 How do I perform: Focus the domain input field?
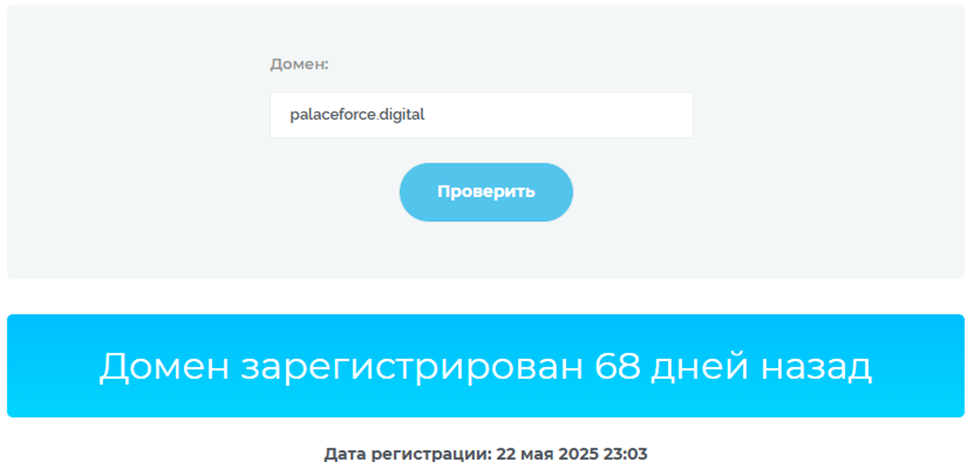coord(481,115)
